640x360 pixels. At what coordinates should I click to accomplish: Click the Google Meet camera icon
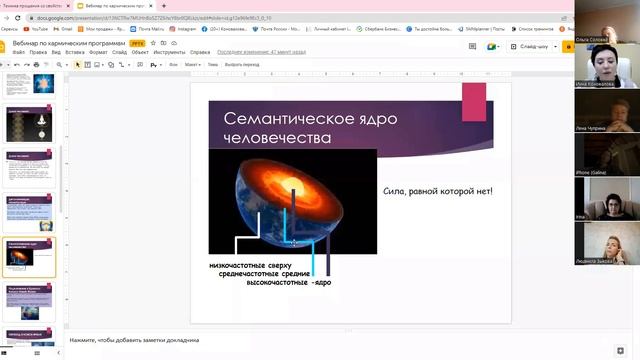[491, 47]
